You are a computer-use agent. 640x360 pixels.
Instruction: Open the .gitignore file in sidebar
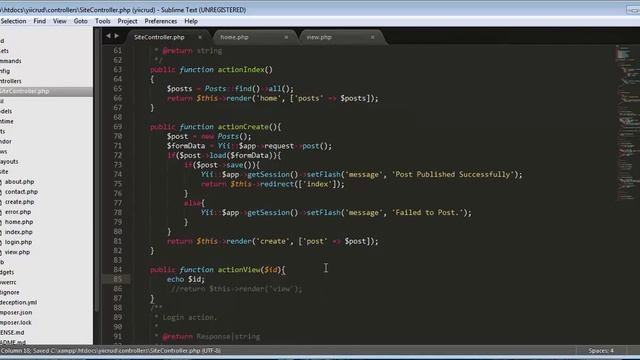pos(10,292)
